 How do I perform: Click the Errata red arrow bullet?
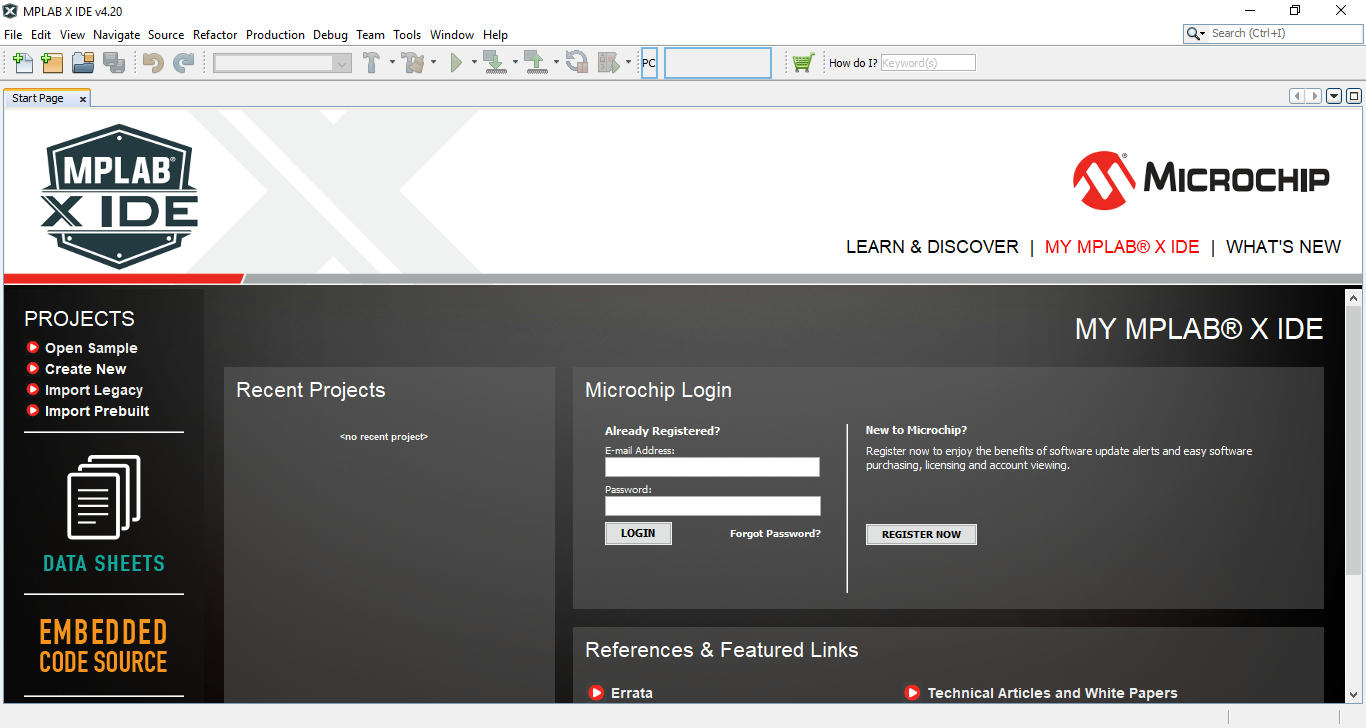[x=596, y=692]
